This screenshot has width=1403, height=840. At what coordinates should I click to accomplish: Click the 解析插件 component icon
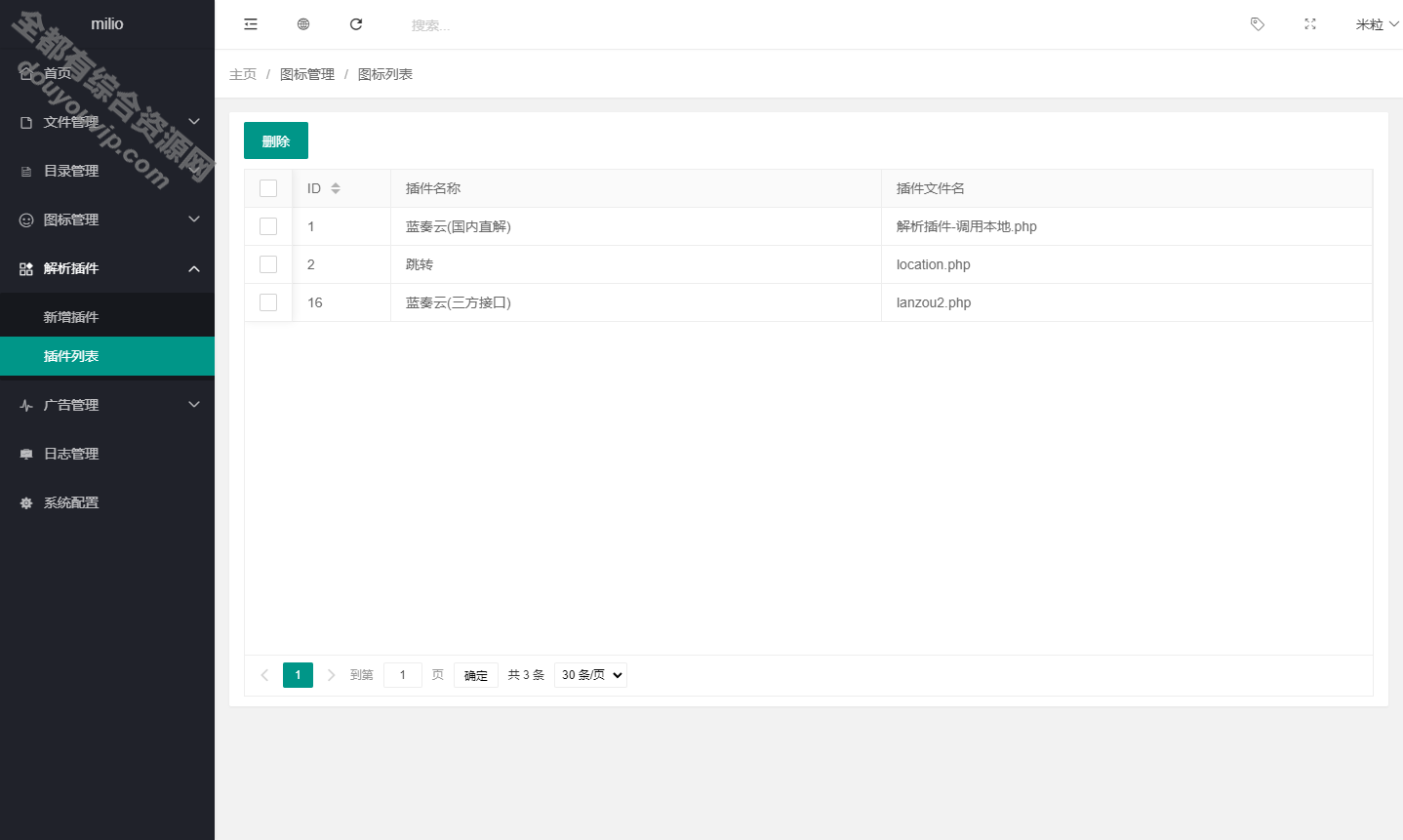[x=26, y=268]
